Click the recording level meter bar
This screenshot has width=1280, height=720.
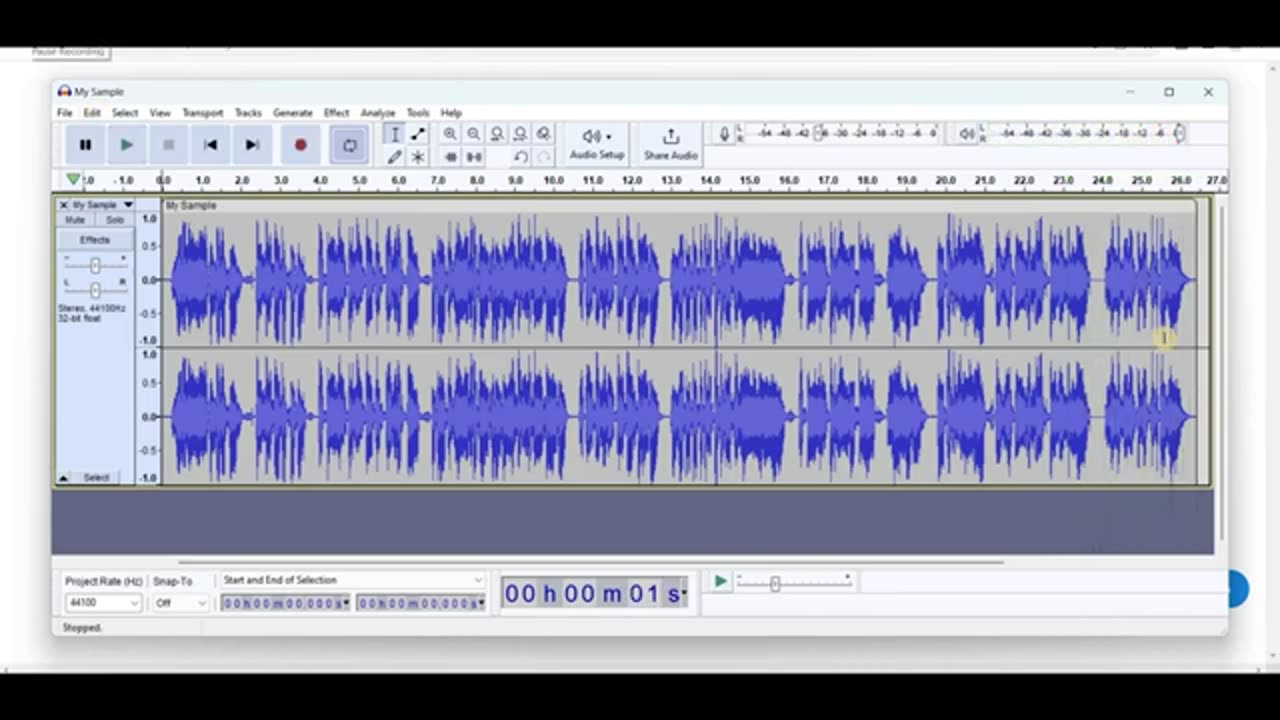click(840, 133)
